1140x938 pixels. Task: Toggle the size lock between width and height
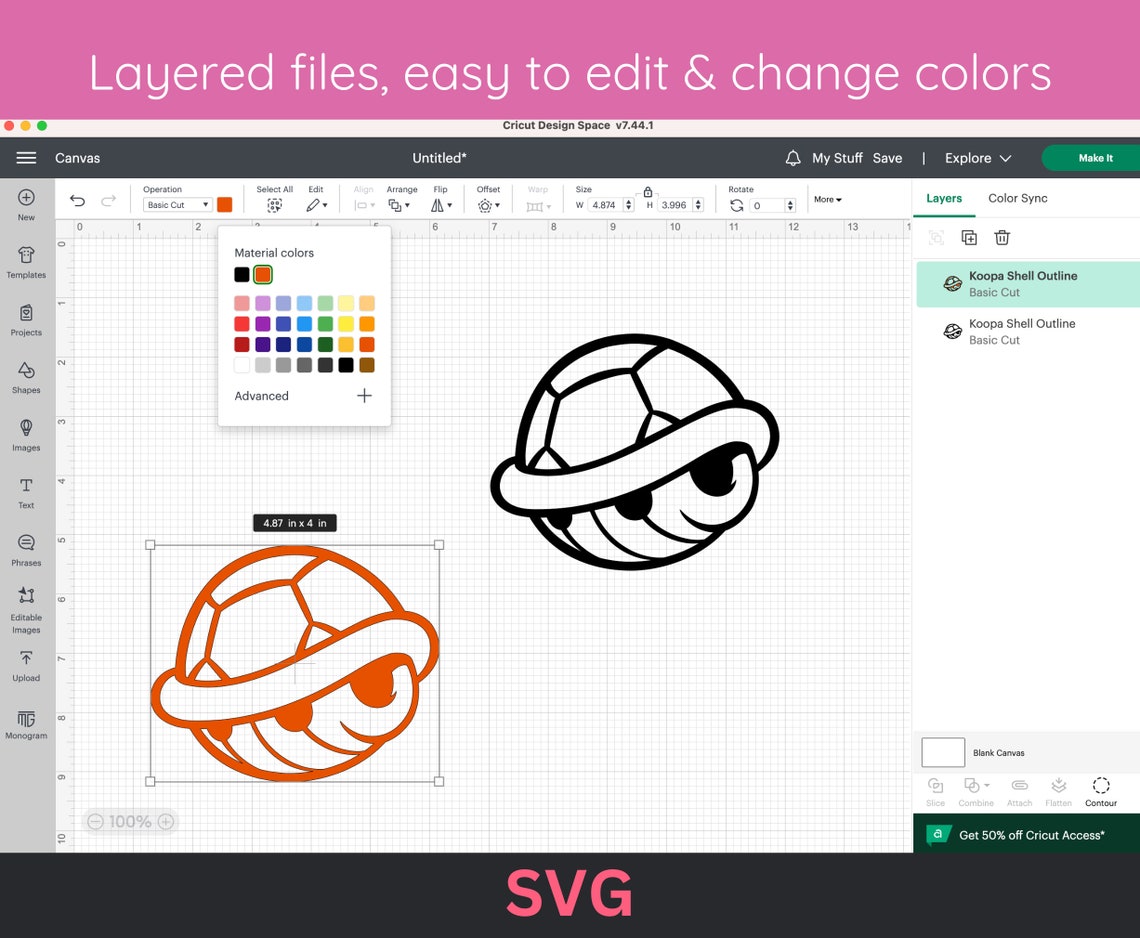point(648,189)
